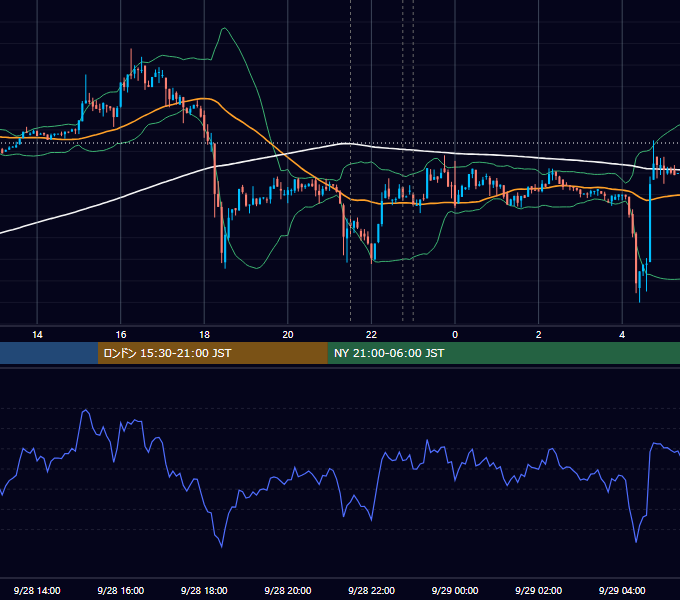Click the 14 hour label on the chart axis

[37, 335]
